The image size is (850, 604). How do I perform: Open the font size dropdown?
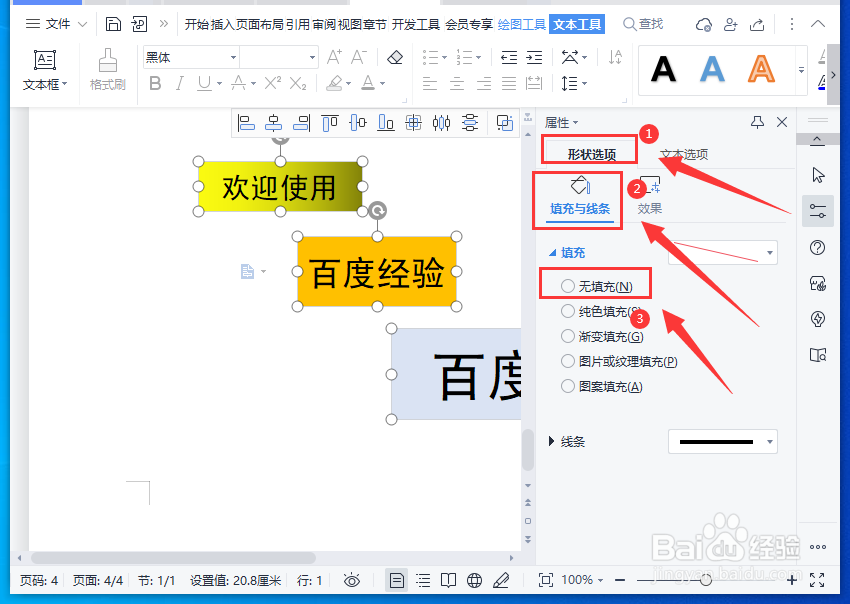coord(312,57)
